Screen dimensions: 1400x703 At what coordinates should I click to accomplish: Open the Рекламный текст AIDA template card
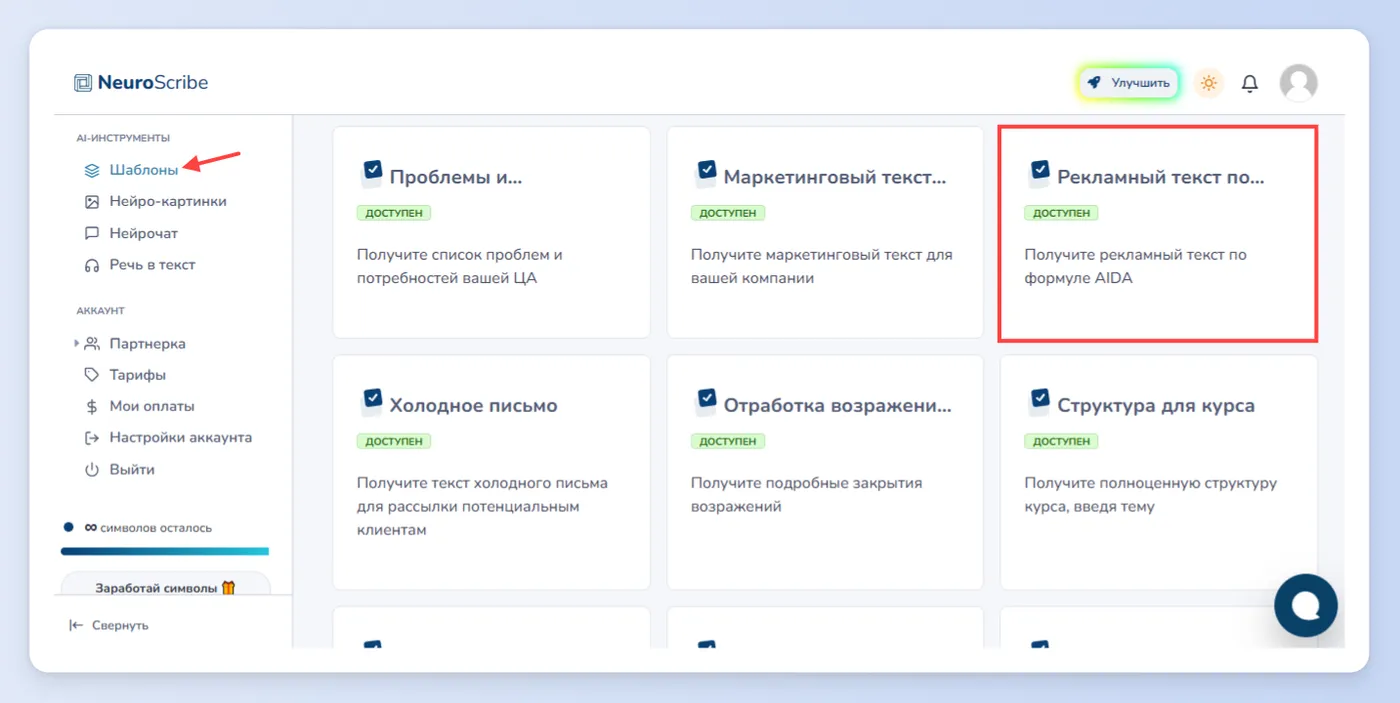pyautogui.click(x=1158, y=233)
